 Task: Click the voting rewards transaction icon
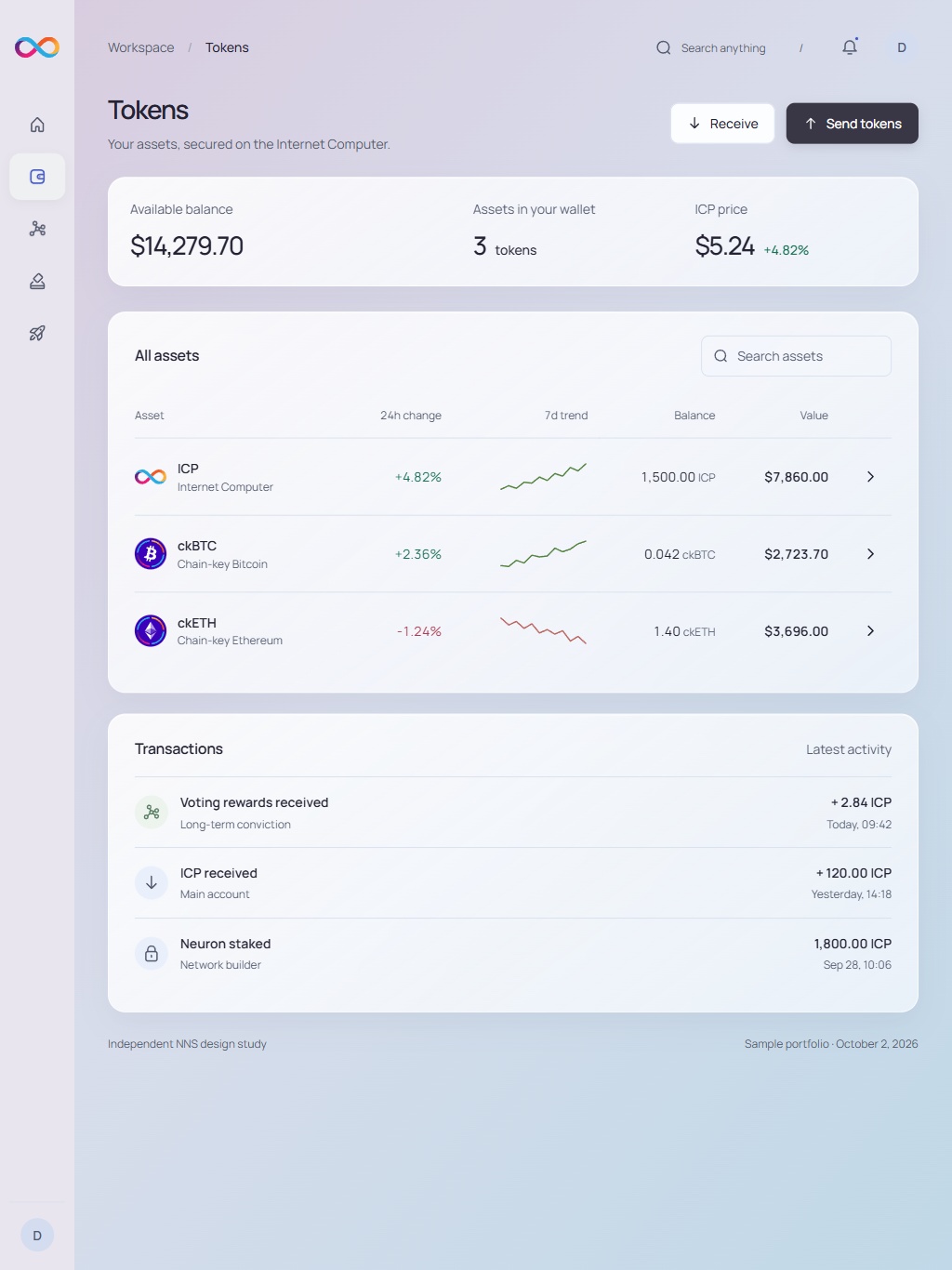(152, 813)
